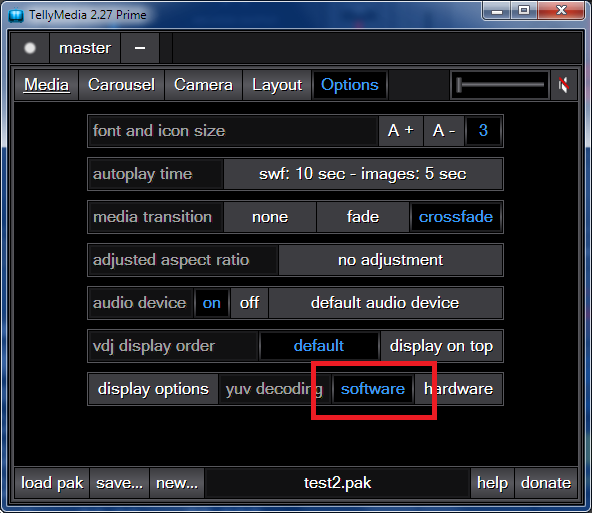Viewport: 592px width, 513px height.
Task: Turn audio device on
Action: click(211, 303)
